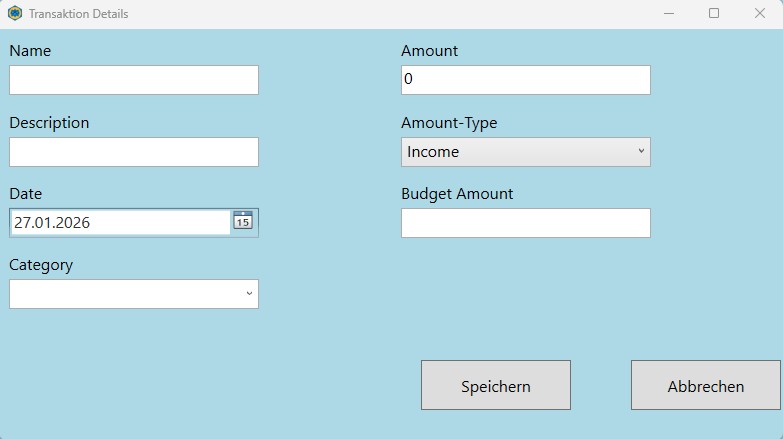The image size is (783, 439).
Task: Focus the Budget Amount input field
Action: pyautogui.click(x=526, y=223)
